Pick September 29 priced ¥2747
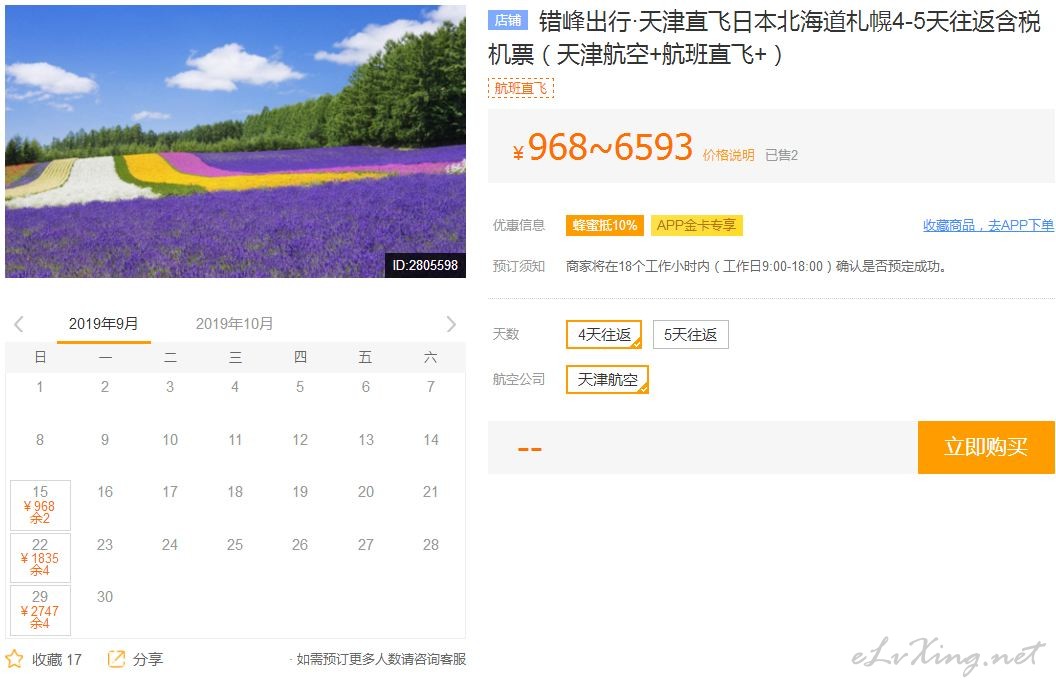The height and width of the screenshot is (689, 1056). pyautogui.click(x=40, y=610)
